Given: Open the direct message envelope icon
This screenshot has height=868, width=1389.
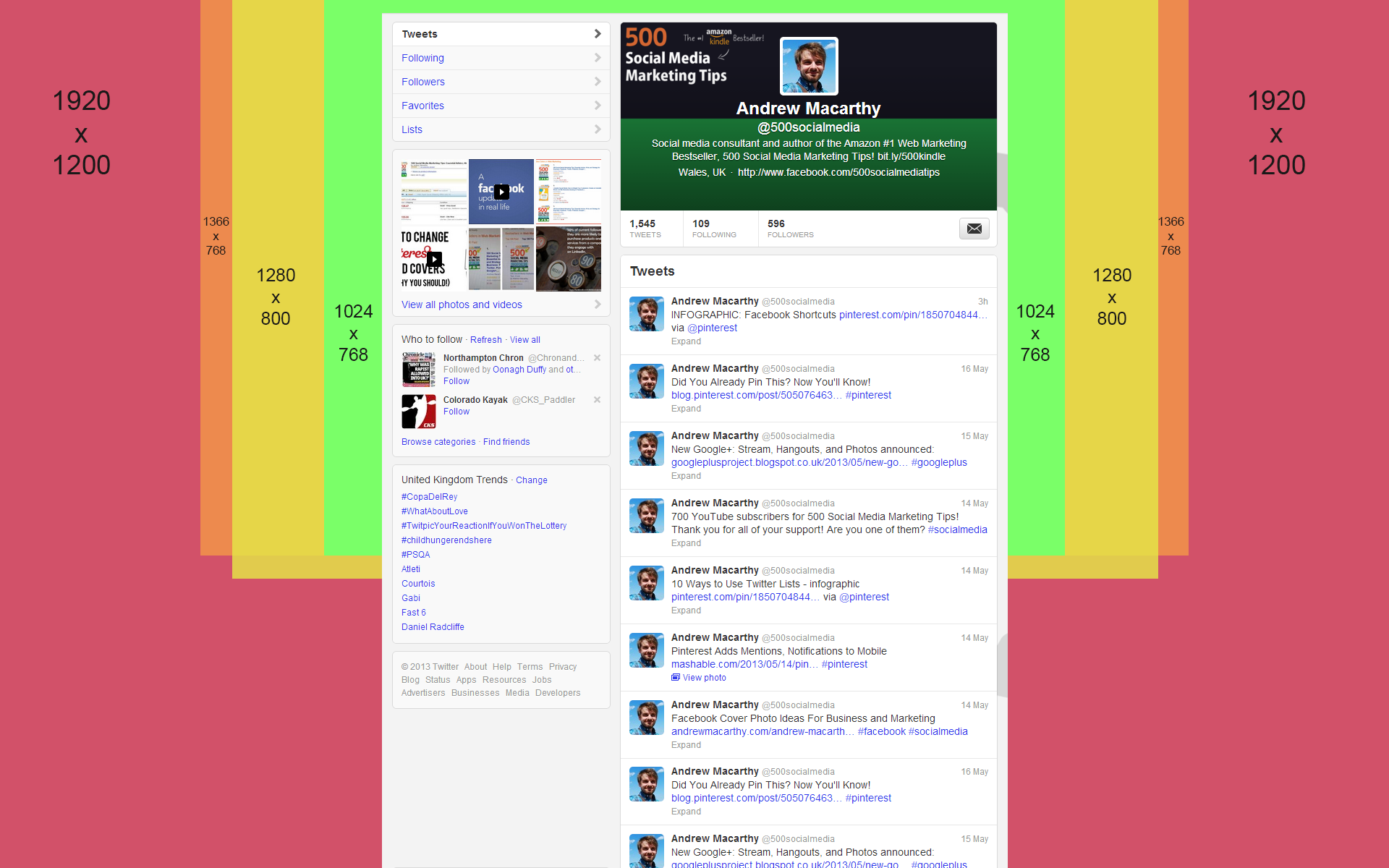Looking at the screenshot, I should (x=974, y=229).
